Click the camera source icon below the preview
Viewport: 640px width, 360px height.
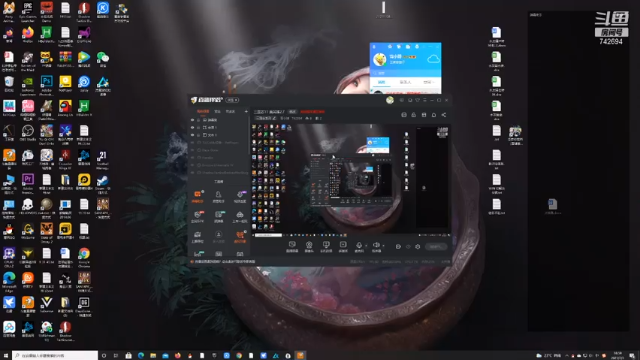pos(309,245)
